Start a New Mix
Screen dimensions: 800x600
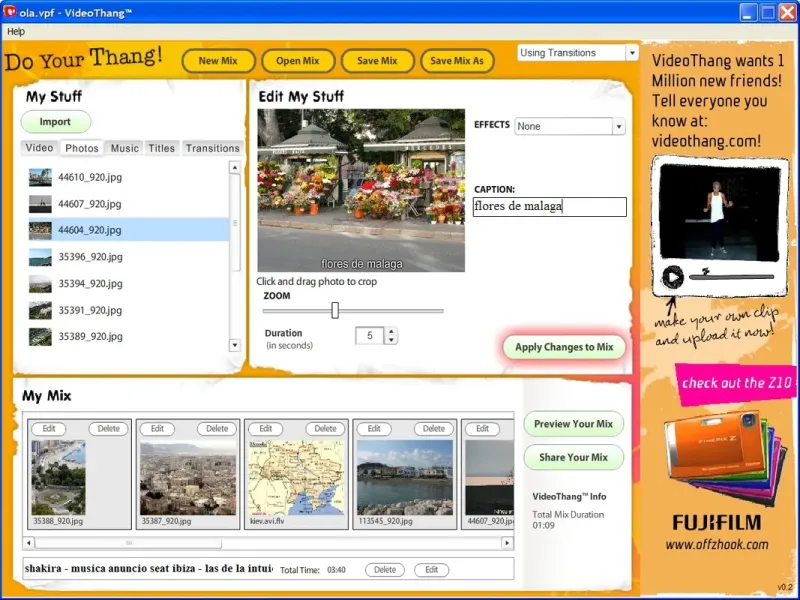pos(218,61)
